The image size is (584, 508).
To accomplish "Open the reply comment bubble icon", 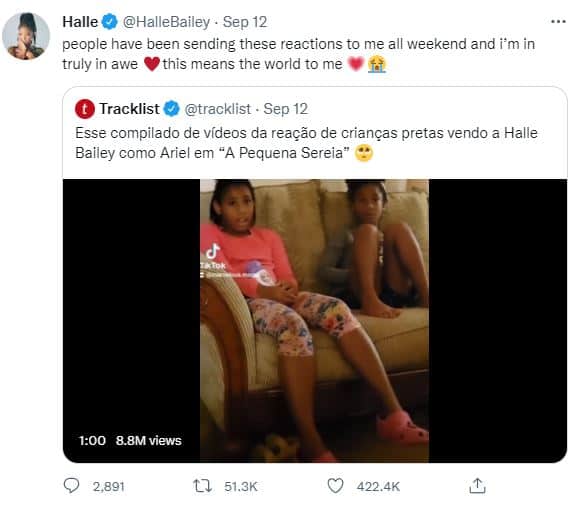I will click(x=71, y=486).
